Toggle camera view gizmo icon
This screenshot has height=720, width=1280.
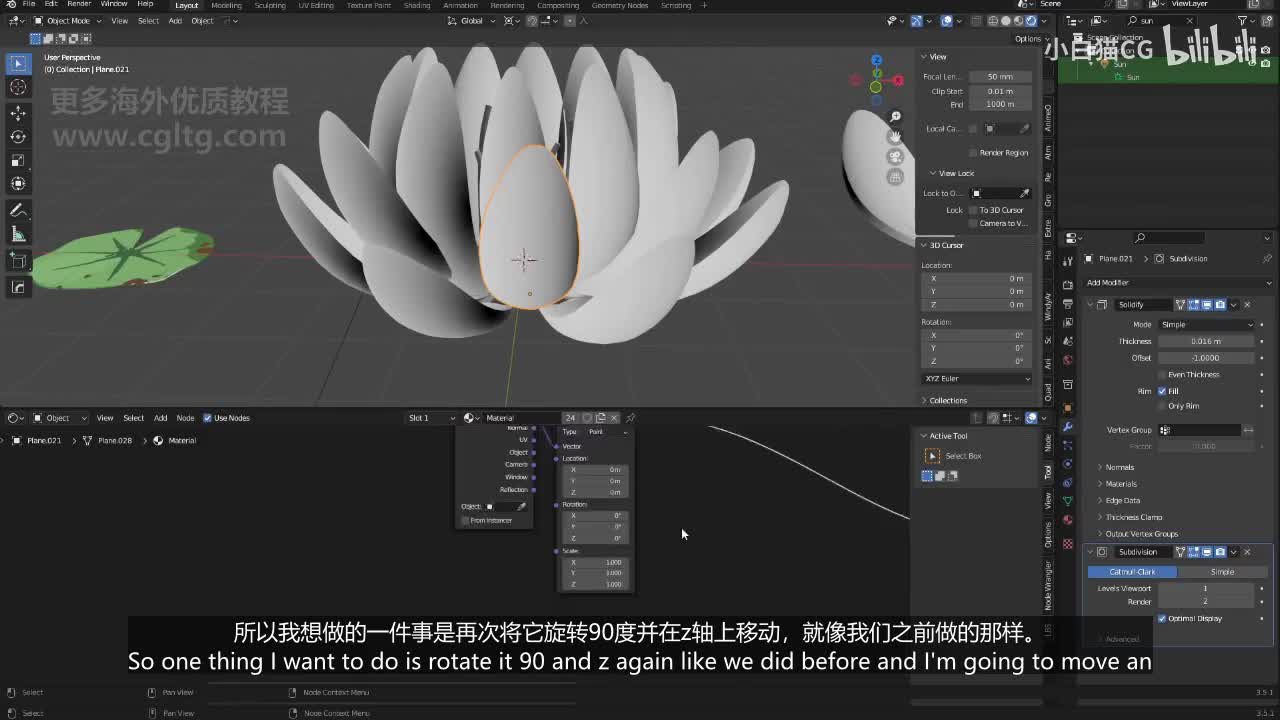pos(895,157)
